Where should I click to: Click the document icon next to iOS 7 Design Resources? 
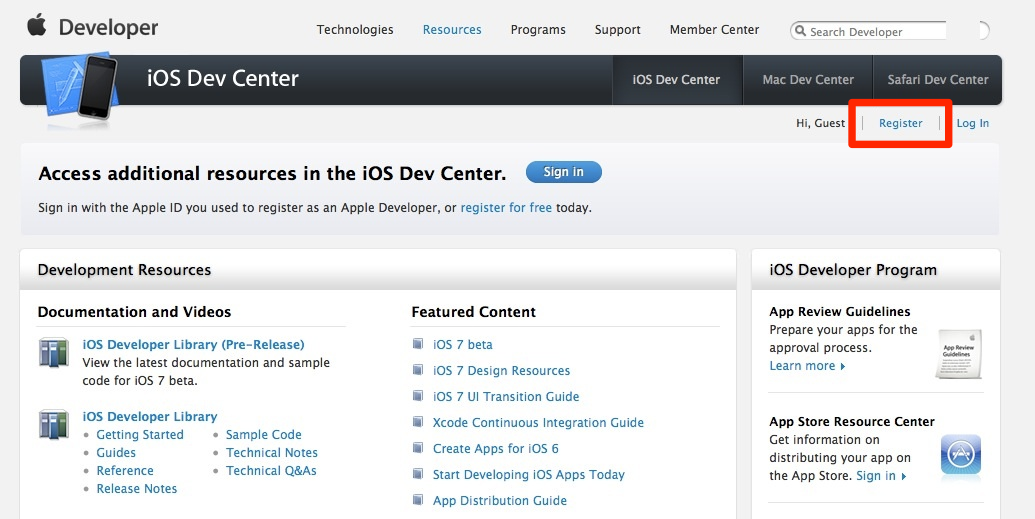pos(418,369)
